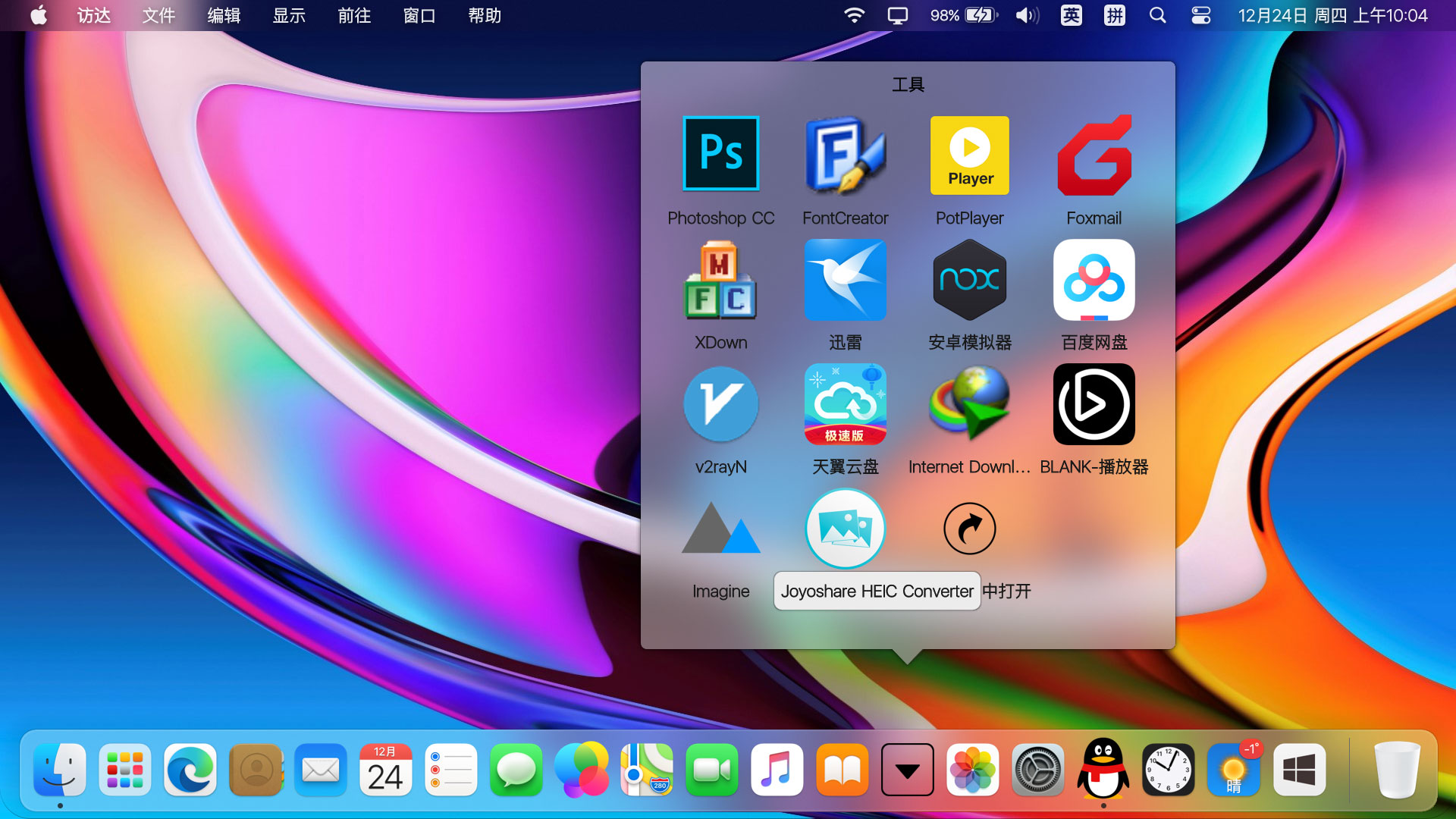Click Joyoshare HEIC Converter tooltip

coord(876,590)
